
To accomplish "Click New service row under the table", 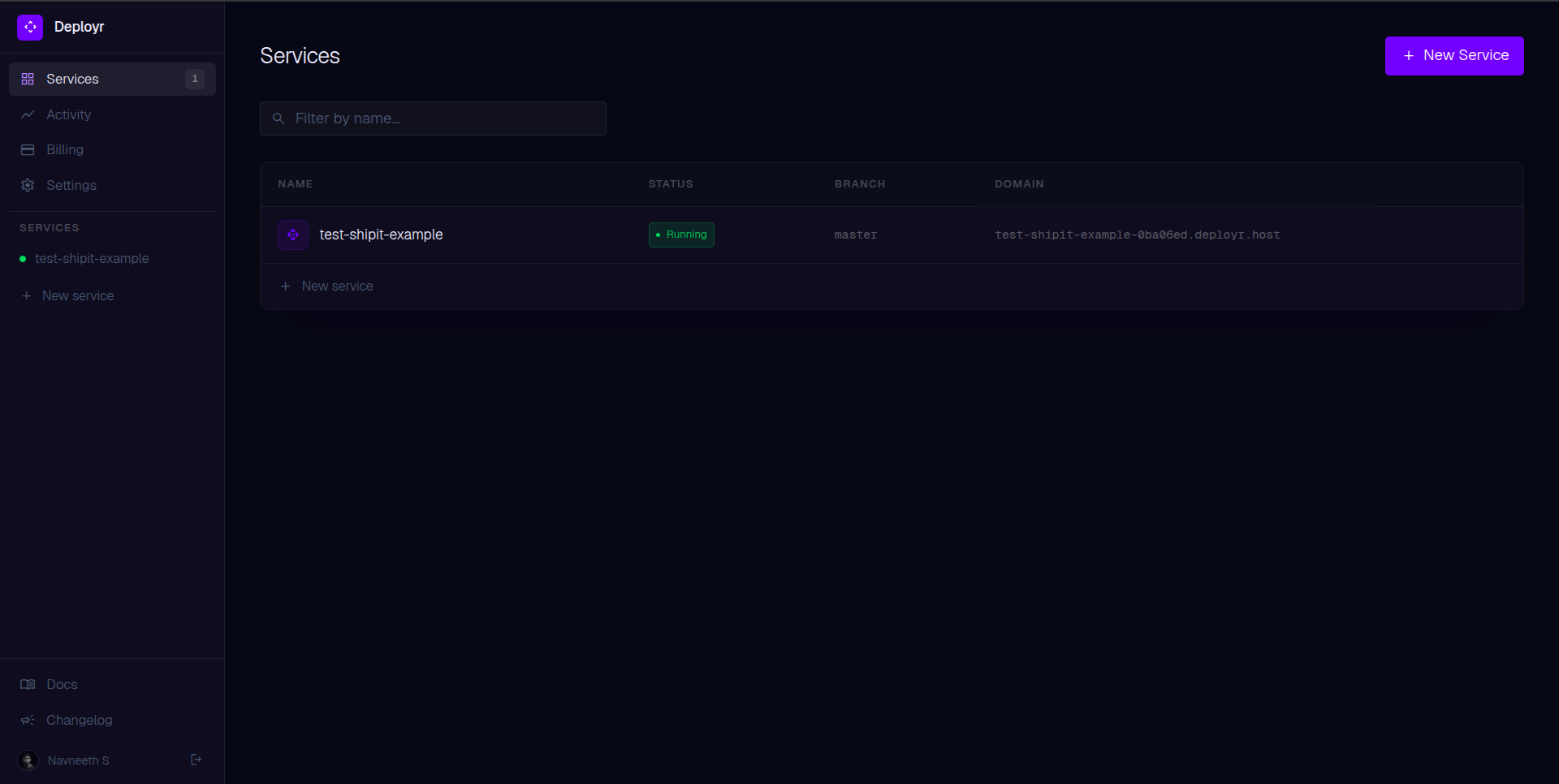I will coord(892,286).
